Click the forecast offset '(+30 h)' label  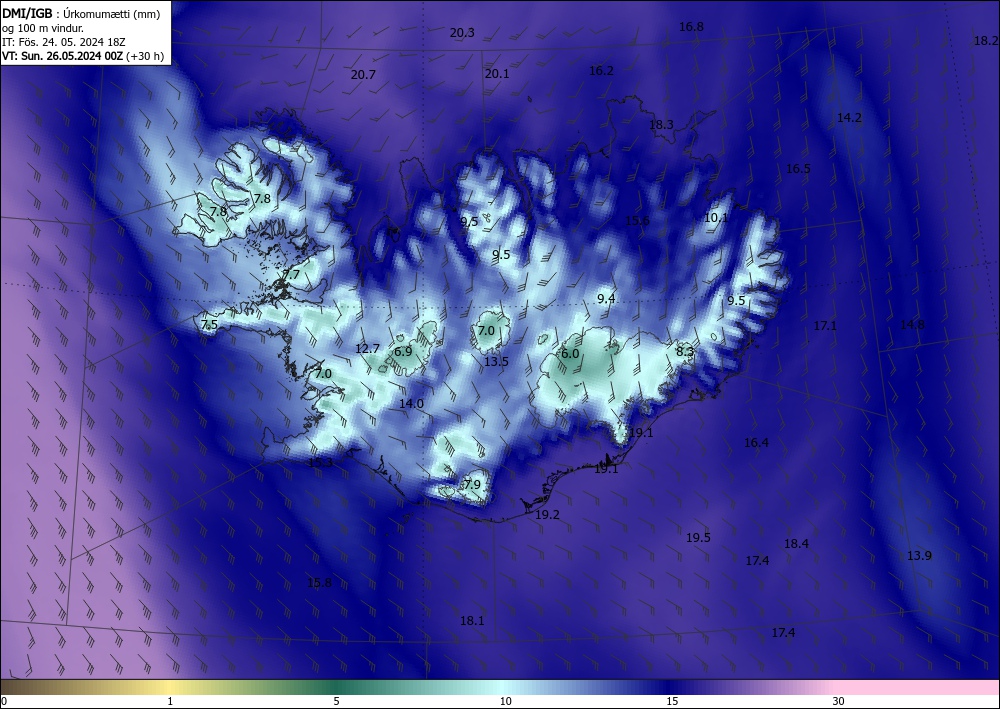[x=145, y=56]
